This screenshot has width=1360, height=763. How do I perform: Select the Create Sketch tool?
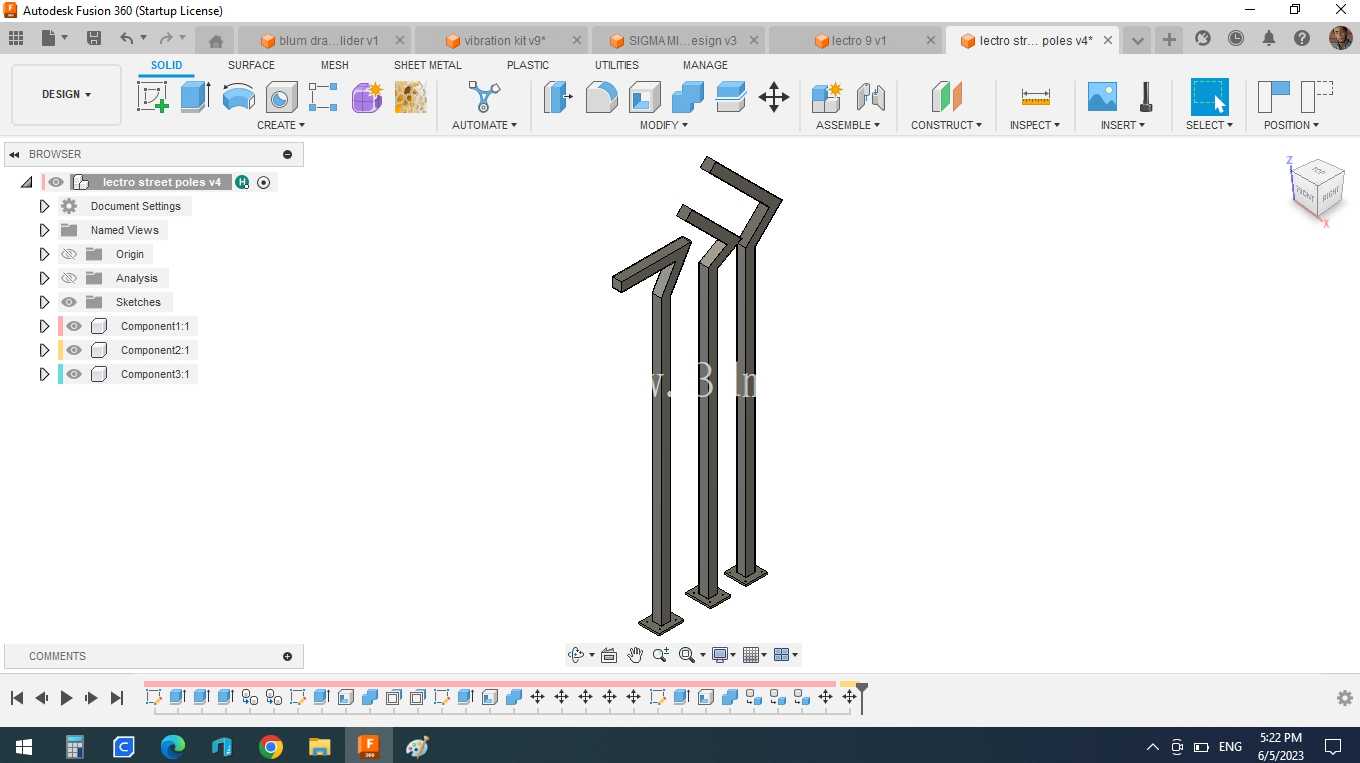(152, 97)
